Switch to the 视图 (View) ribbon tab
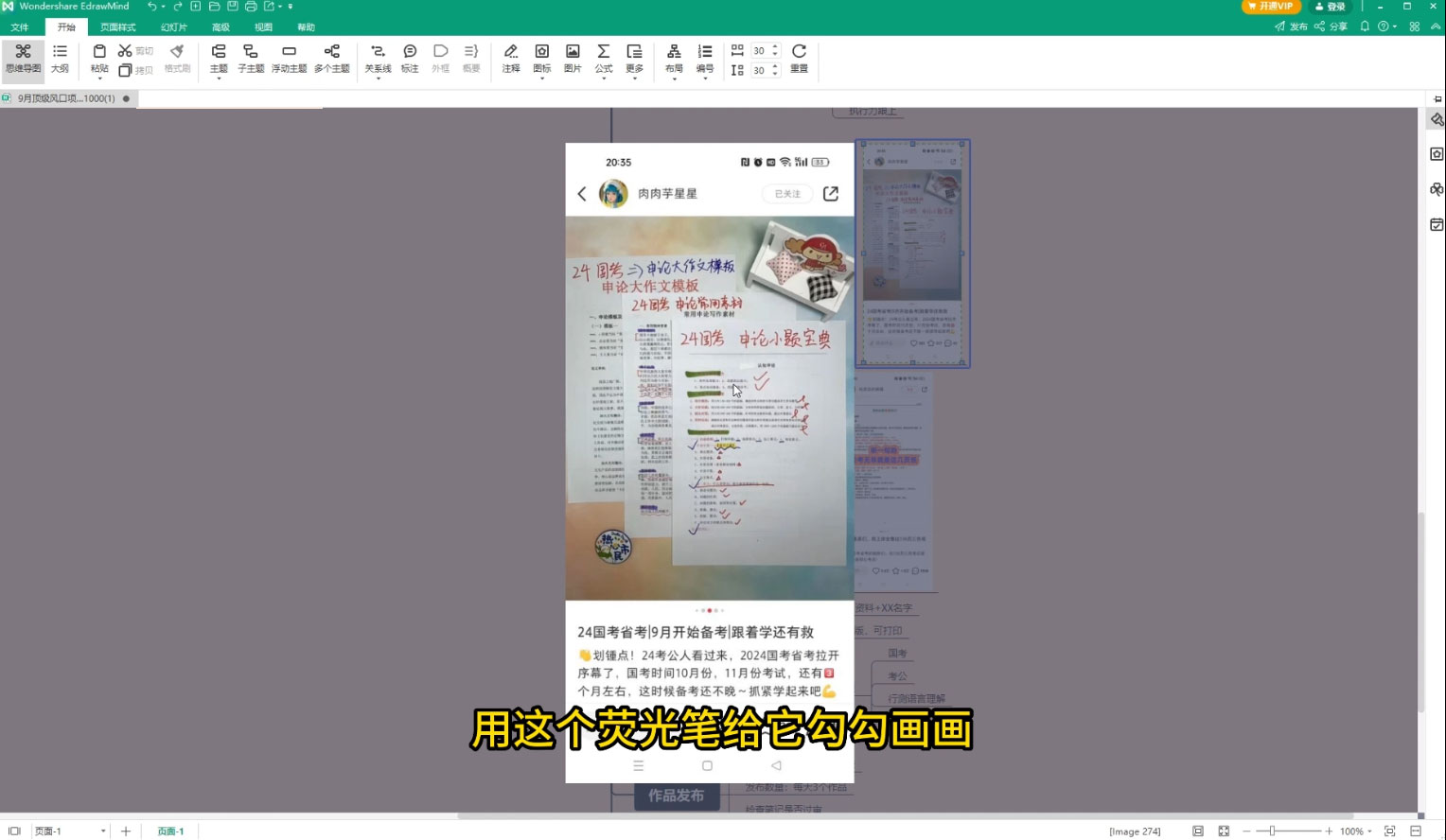The height and width of the screenshot is (840, 1446). pos(262,26)
